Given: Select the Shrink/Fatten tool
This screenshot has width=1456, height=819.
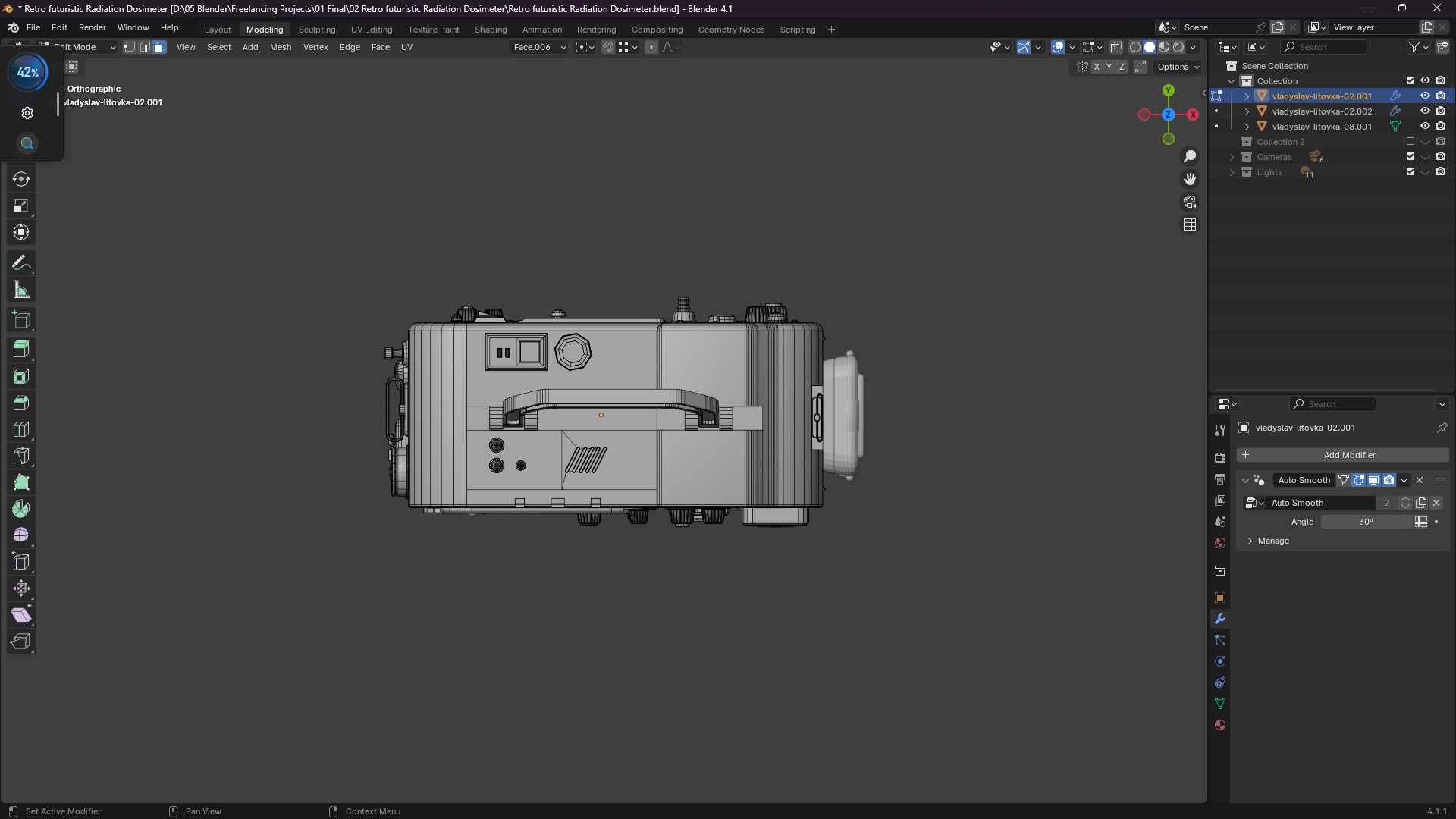Looking at the screenshot, I should [x=21, y=588].
